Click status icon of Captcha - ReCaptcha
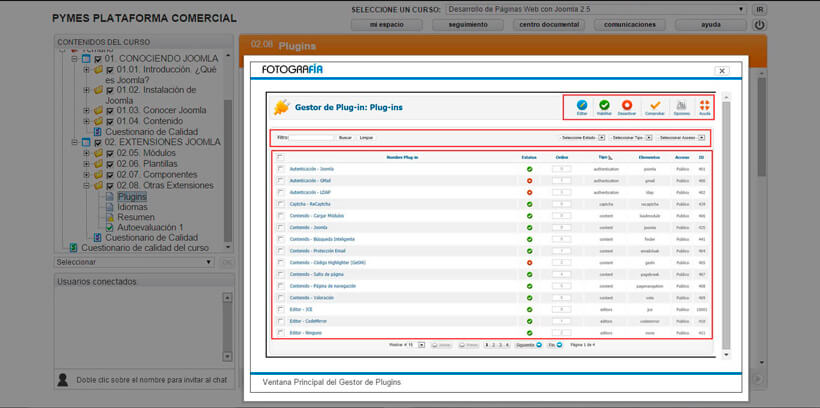The height and width of the screenshot is (408, 820). click(529, 204)
